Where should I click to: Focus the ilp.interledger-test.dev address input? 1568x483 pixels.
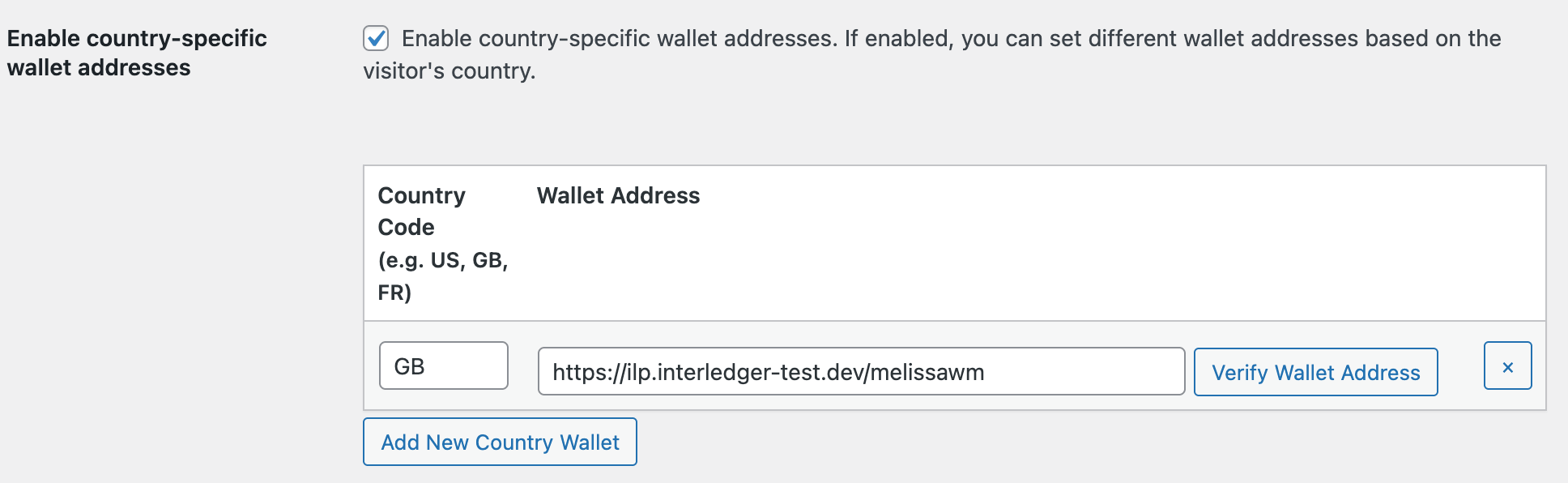tap(863, 372)
